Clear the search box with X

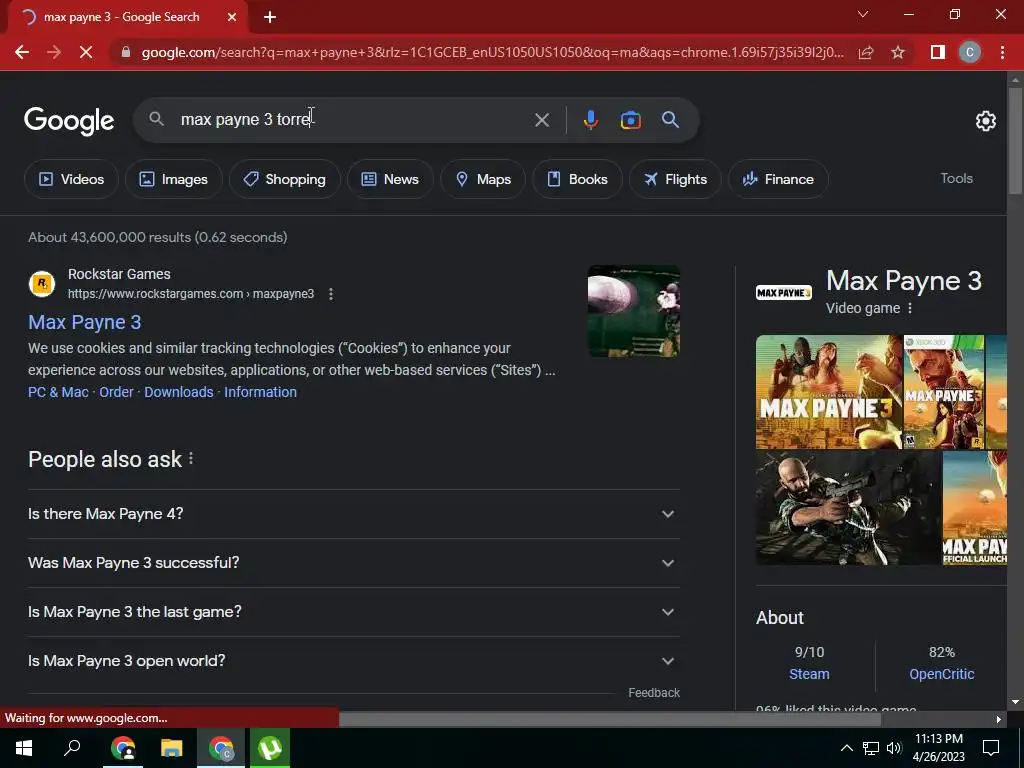coord(541,120)
